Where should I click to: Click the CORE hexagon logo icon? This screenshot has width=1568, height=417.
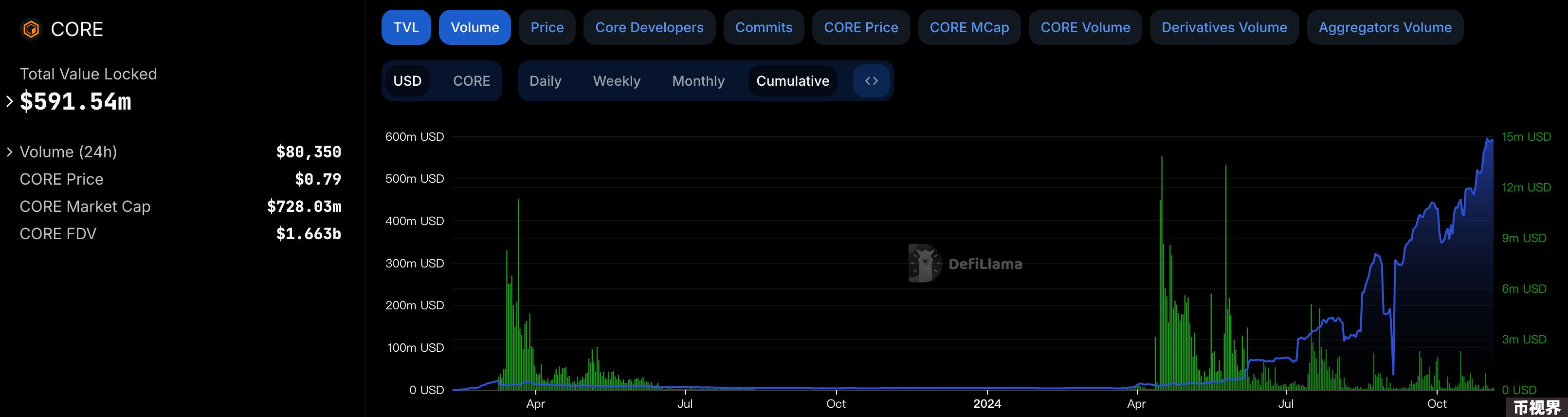(31, 29)
